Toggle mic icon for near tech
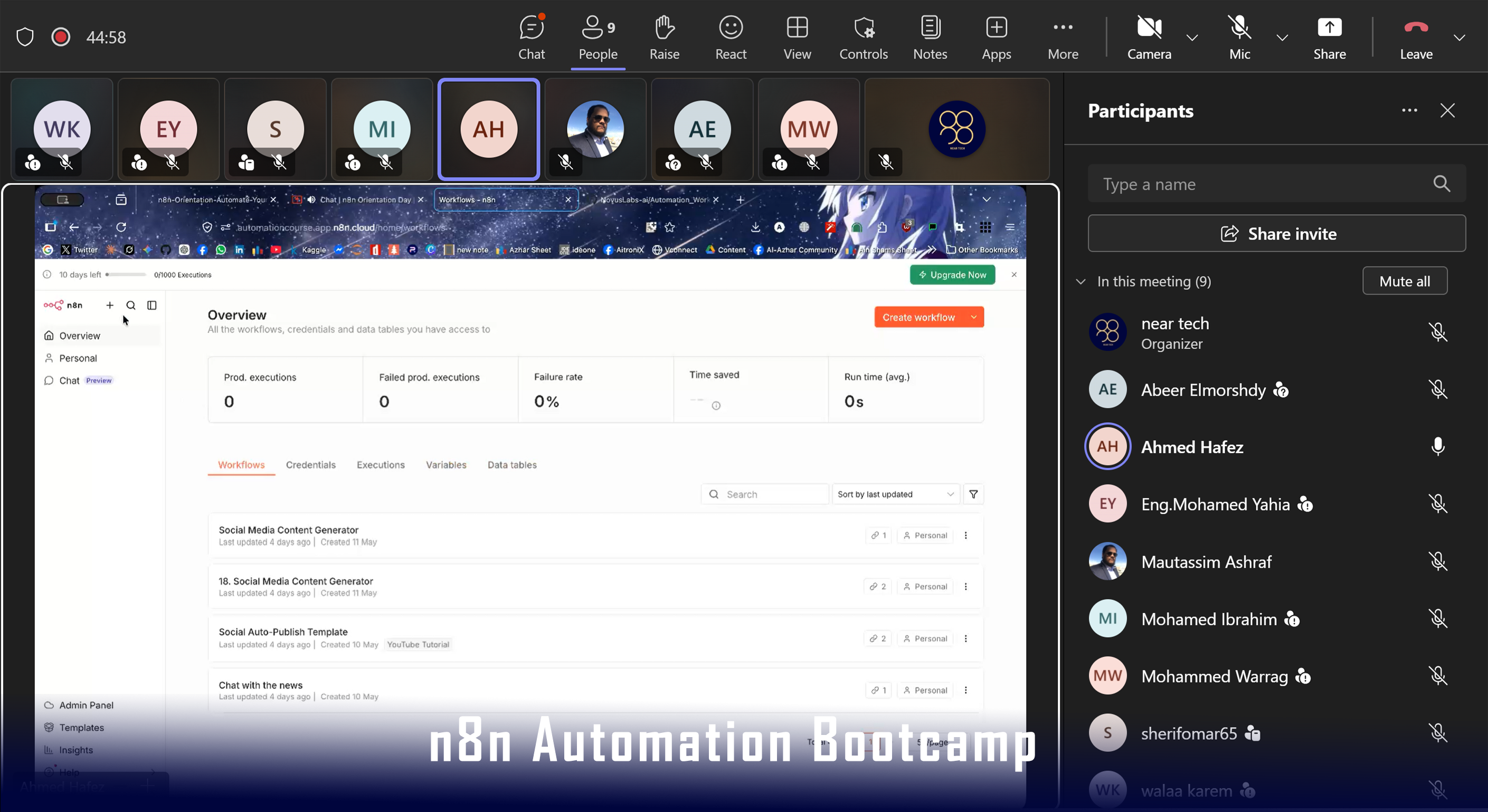Viewport: 1488px width, 812px height. (x=1438, y=332)
